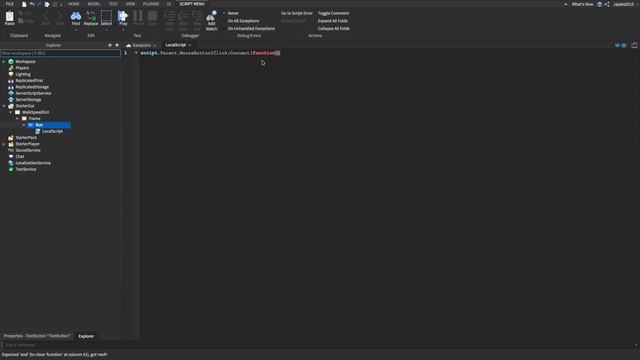Select the Chat bubble icon in Explorer
Image resolution: width=640 pixels, height=360 pixels.
[x=11, y=156]
